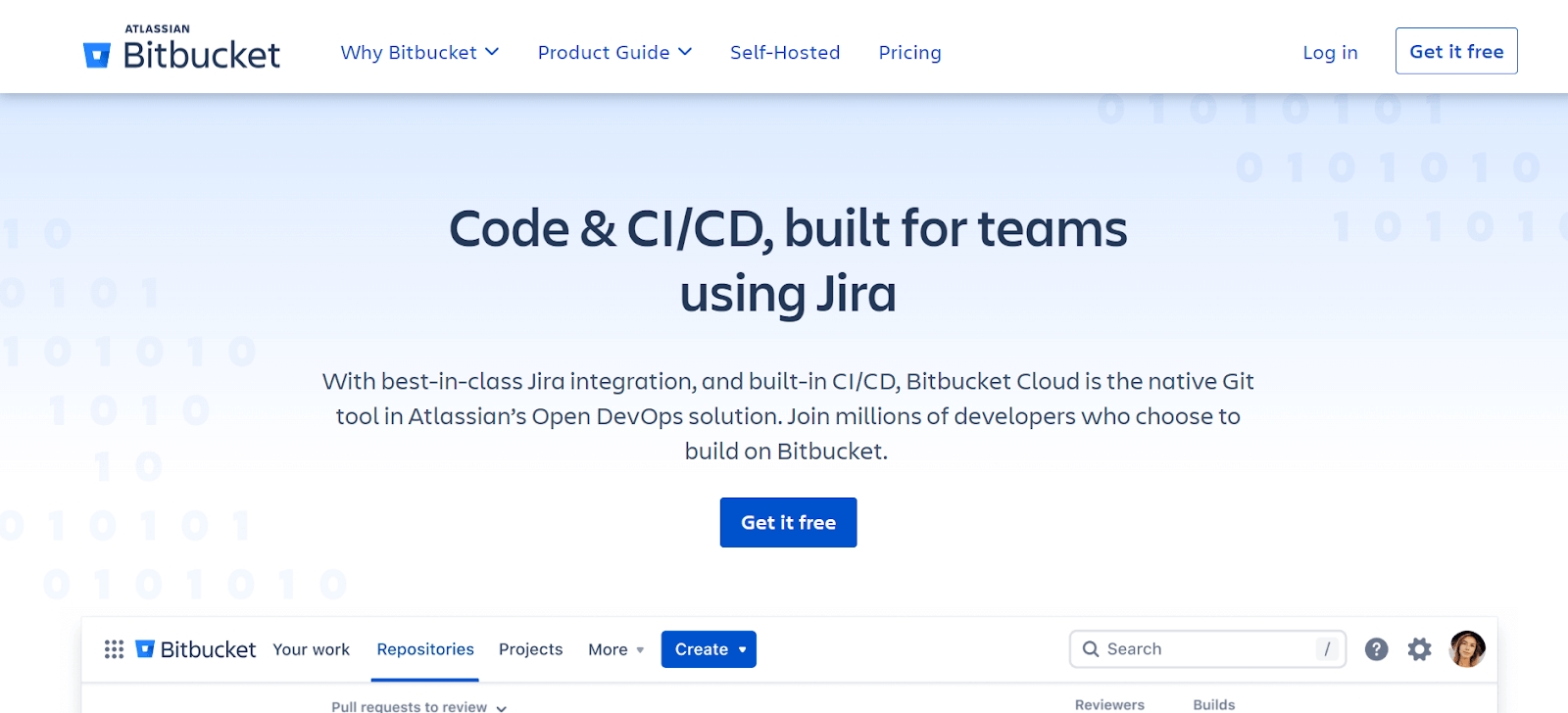
Task: Click the Reviewers column header
Action: point(1109,705)
